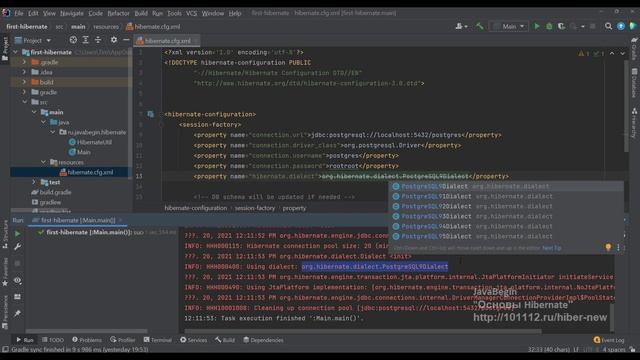Click session-factory breadcrumb in editor

[255, 208]
